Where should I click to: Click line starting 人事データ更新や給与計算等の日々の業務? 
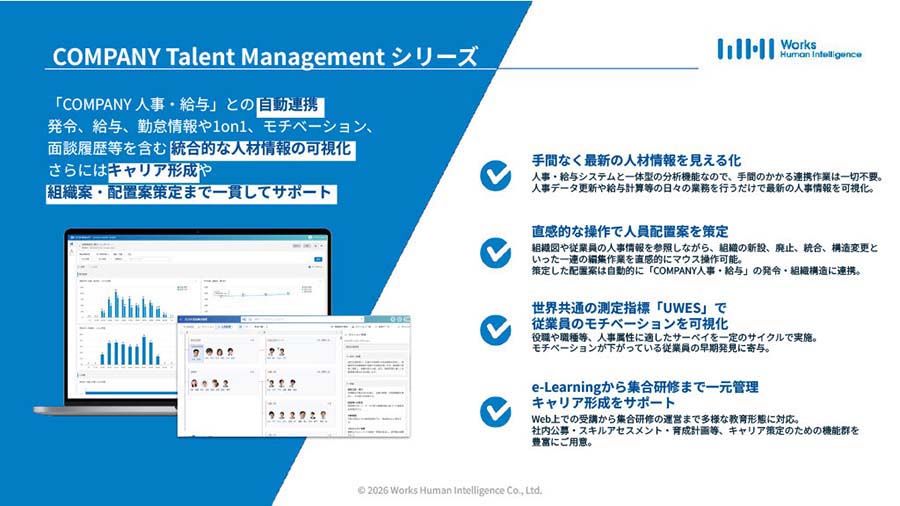(703, 188)
